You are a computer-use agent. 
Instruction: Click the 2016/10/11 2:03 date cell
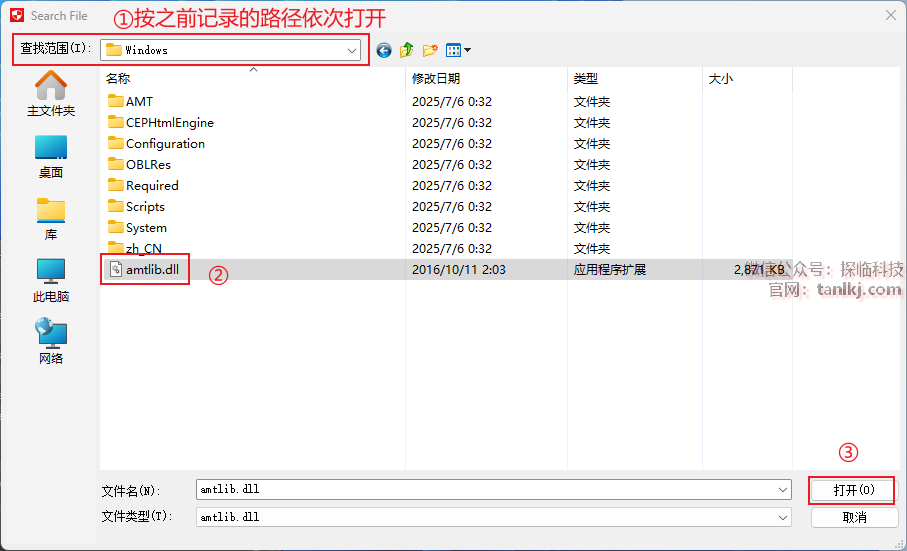459,270
